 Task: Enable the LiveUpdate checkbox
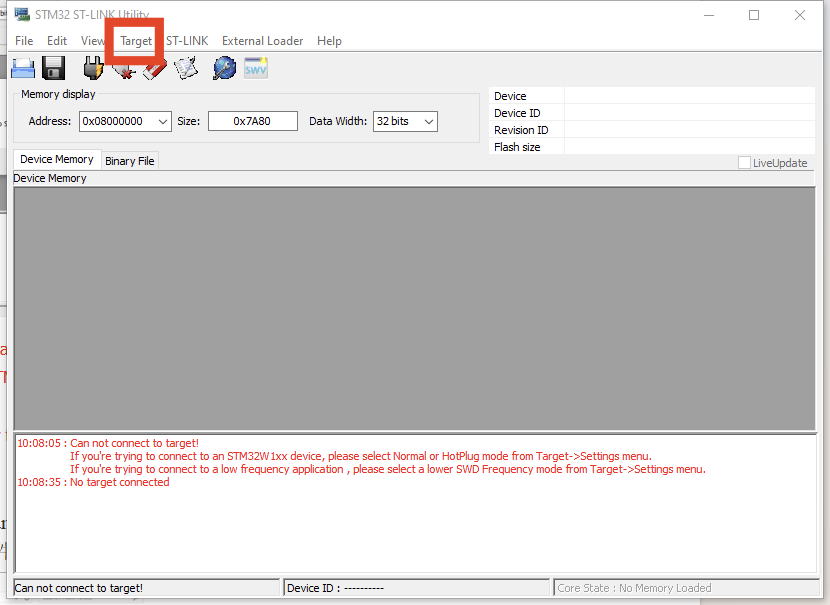point(744,163)
